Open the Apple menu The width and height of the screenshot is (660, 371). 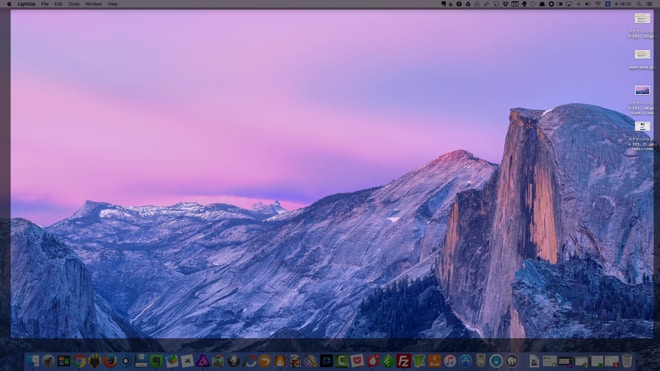9,4
